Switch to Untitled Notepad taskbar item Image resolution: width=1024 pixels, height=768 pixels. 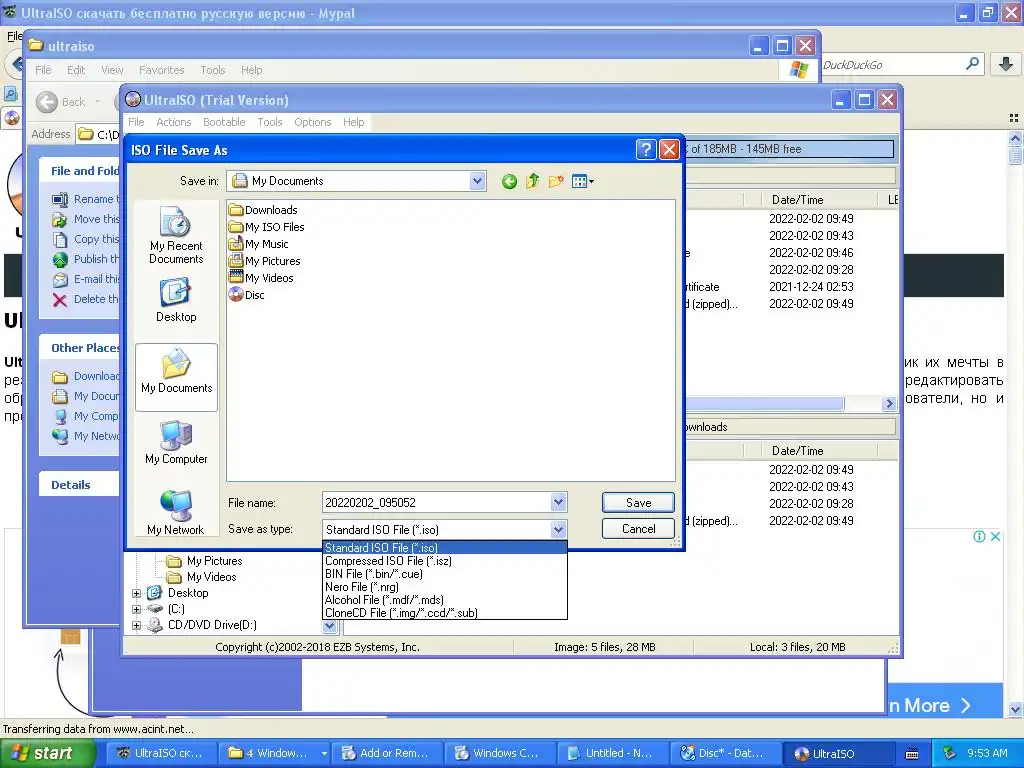611,753
